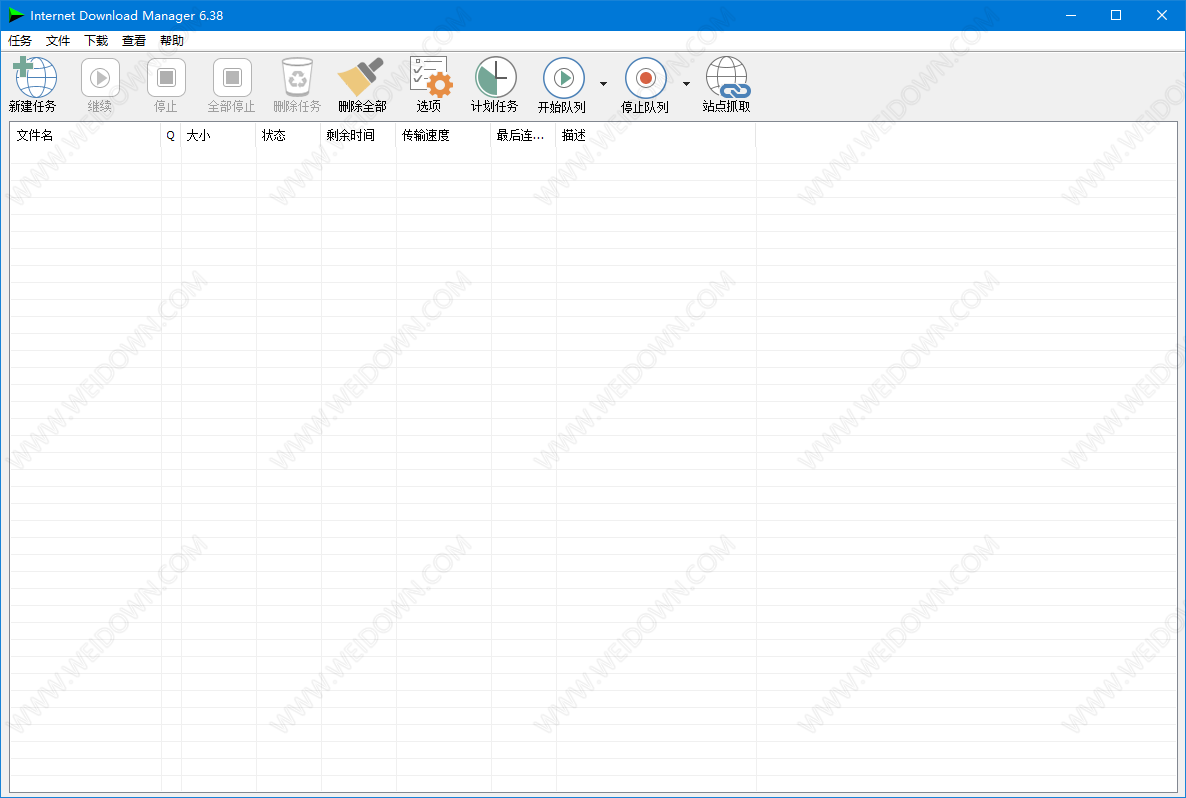Click the 开始队列 (start queue) icon
1186x798 pixels.
click(564, 77)
